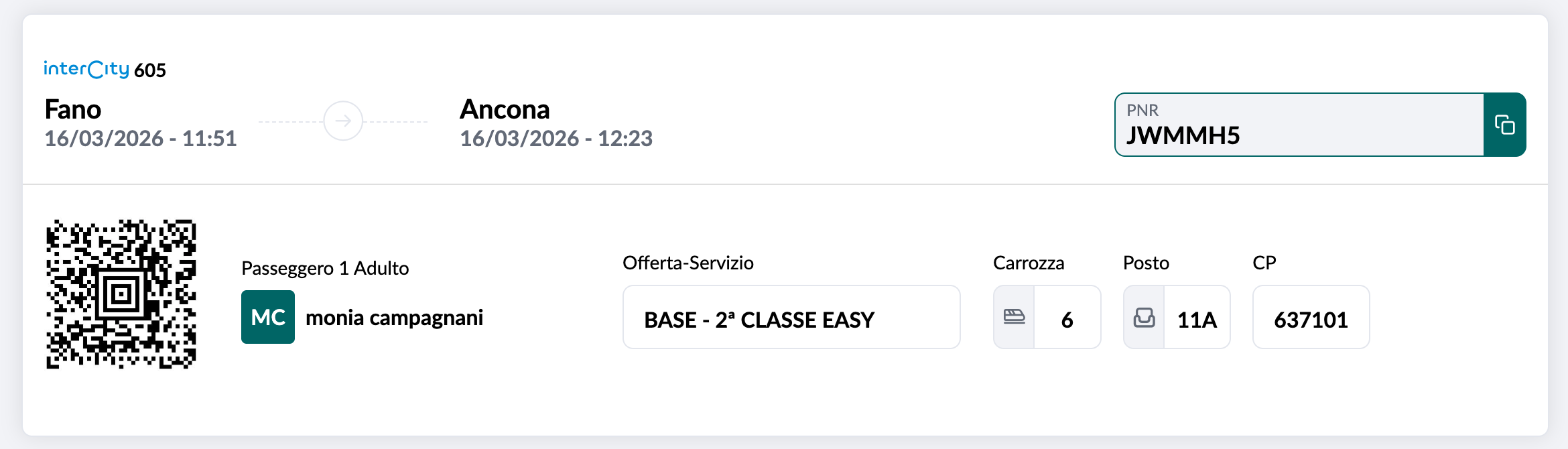The width and height of the screenshot is (1568, 449).
Task: Click the ticket QR code
Action: [121, 294]
